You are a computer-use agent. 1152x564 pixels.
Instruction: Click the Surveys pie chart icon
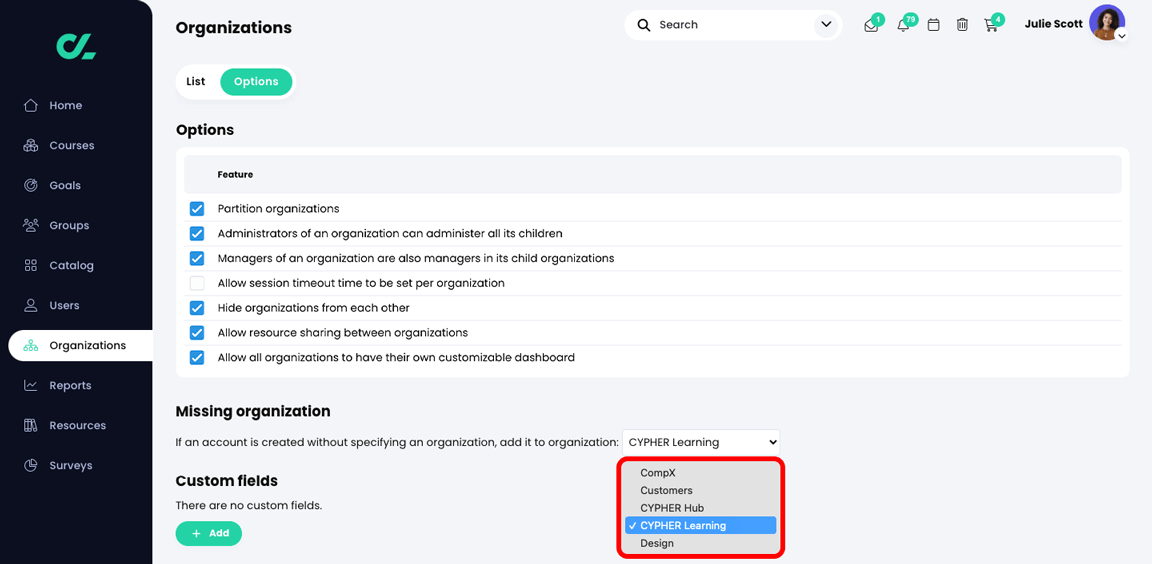point(31,465)
